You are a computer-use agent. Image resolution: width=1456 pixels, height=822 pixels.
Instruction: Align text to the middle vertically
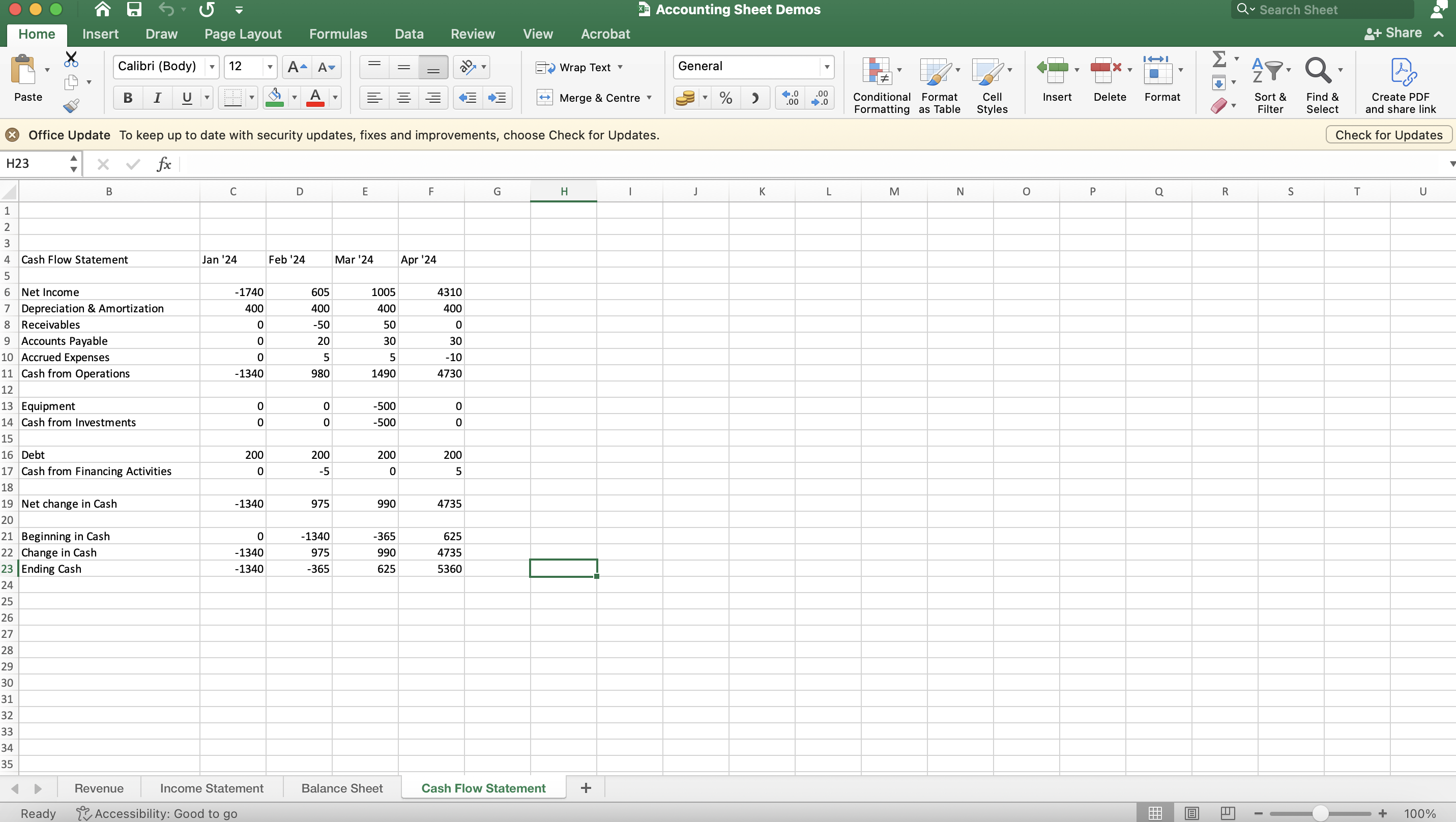403,67
